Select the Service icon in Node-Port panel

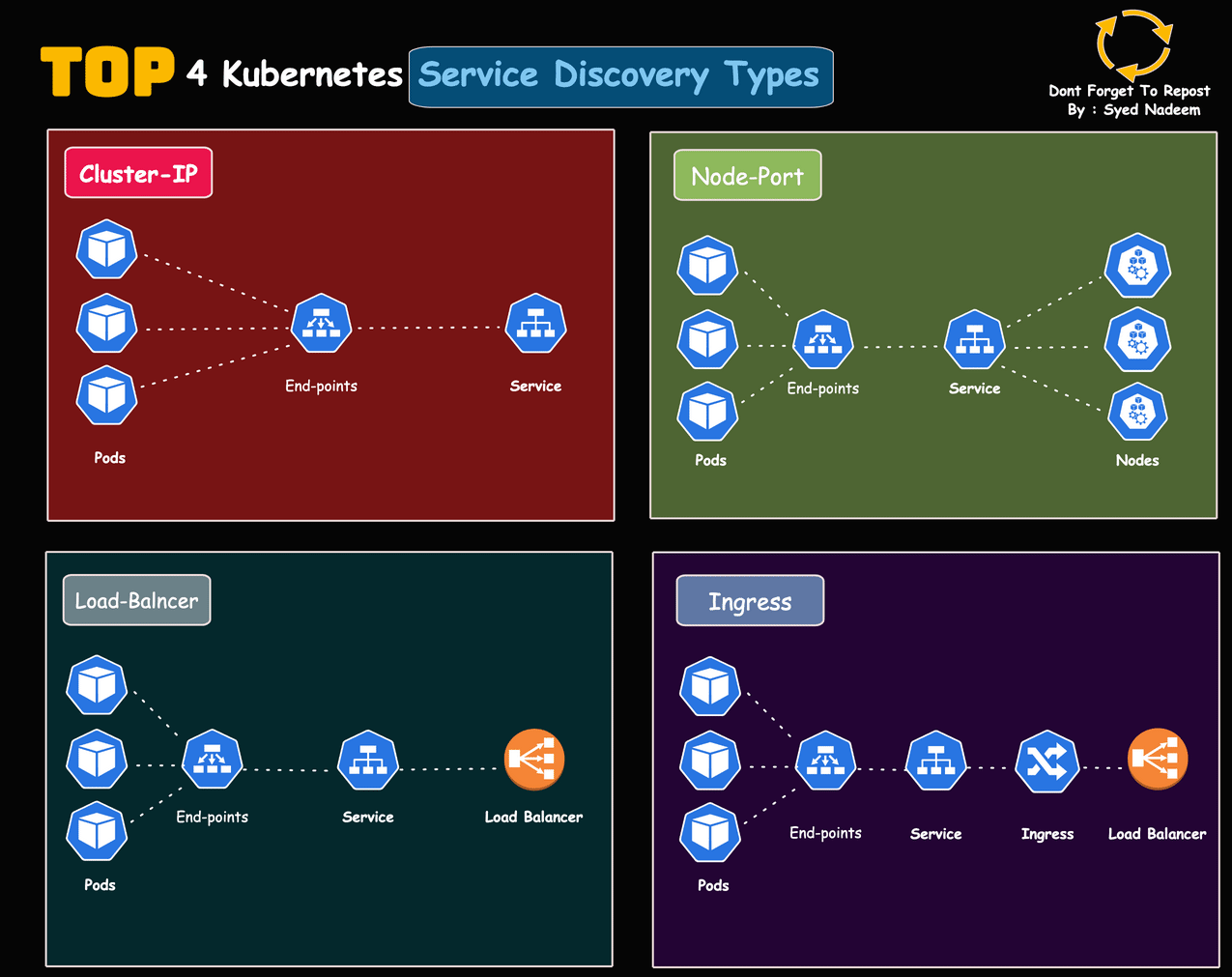(x=974, y=341)
